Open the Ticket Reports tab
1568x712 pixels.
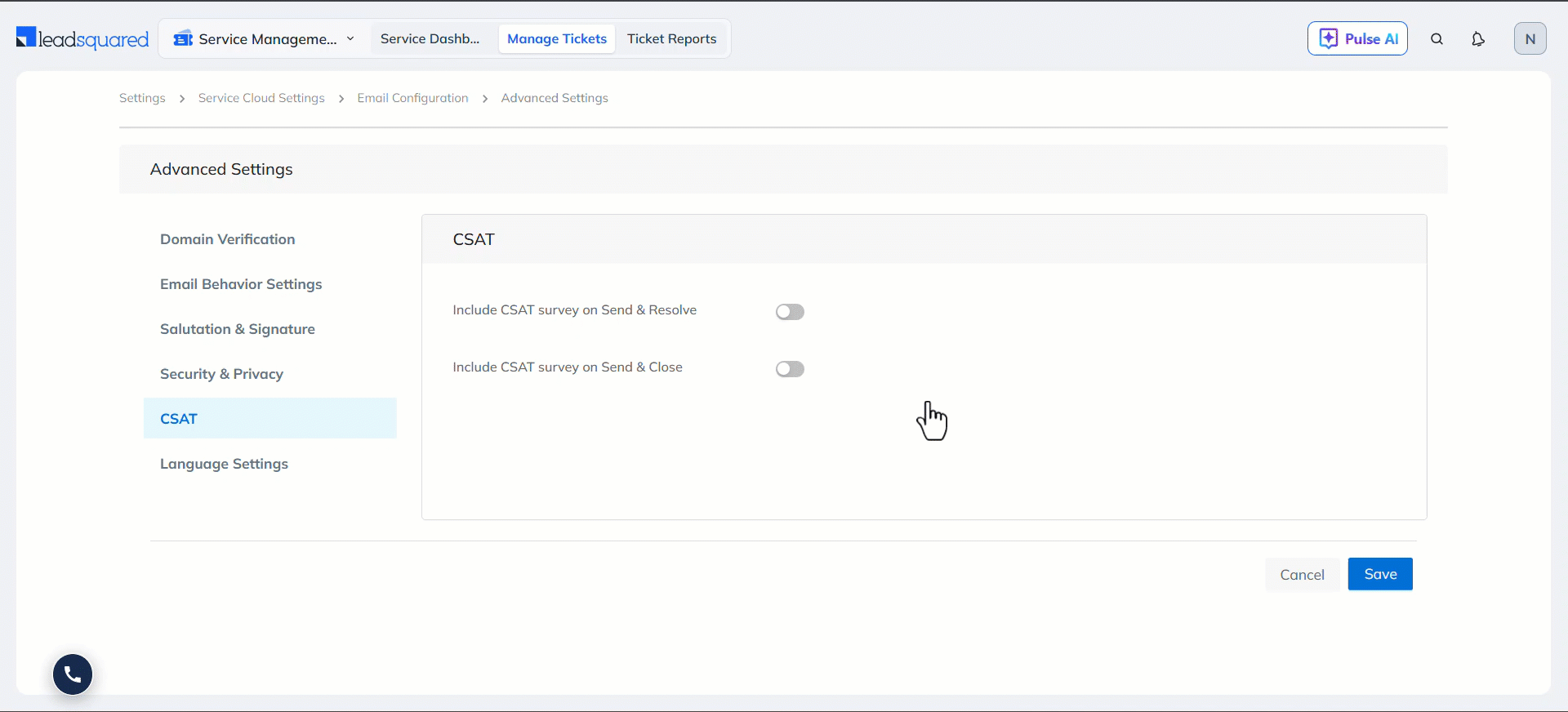tap(671, 38)
